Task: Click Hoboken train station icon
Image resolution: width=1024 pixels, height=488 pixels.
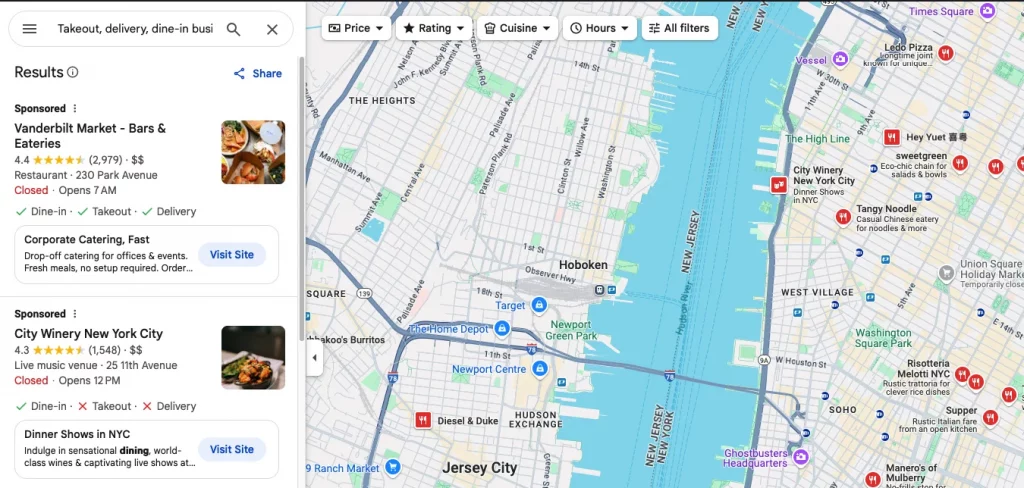Action: pyautogui.click(x=599, y=290)
